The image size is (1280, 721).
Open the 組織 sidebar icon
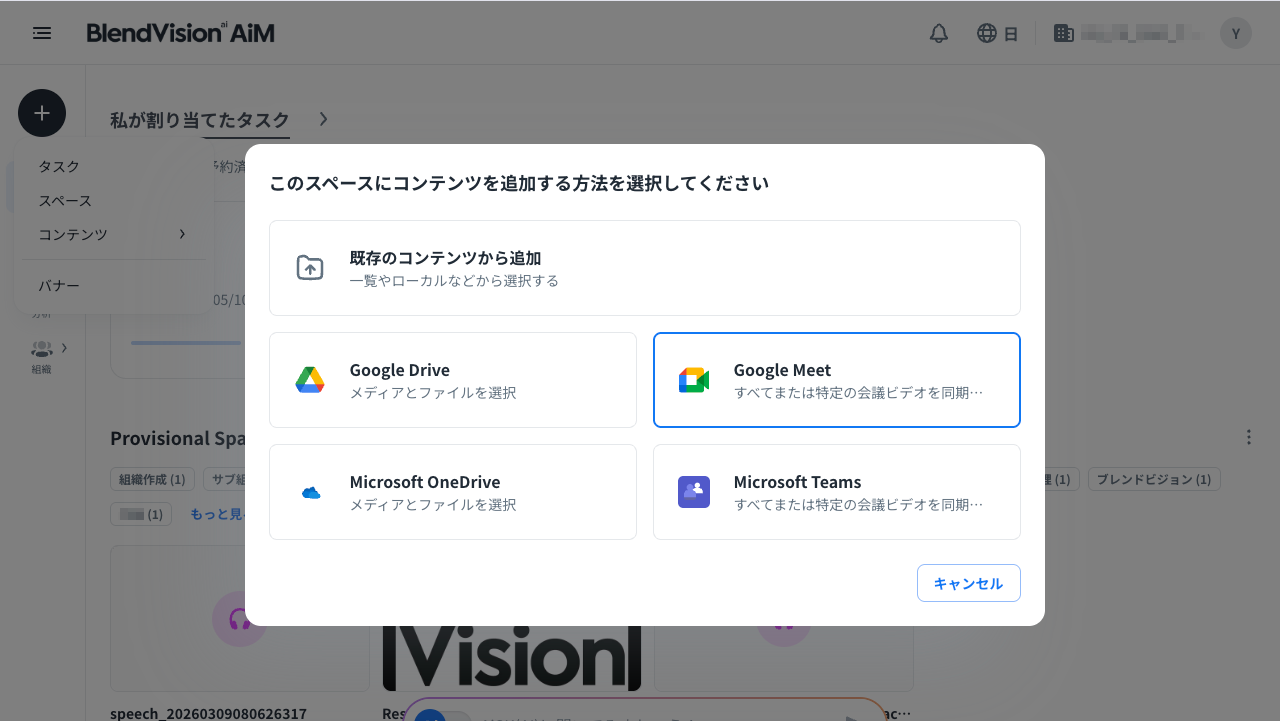point(41,349)
